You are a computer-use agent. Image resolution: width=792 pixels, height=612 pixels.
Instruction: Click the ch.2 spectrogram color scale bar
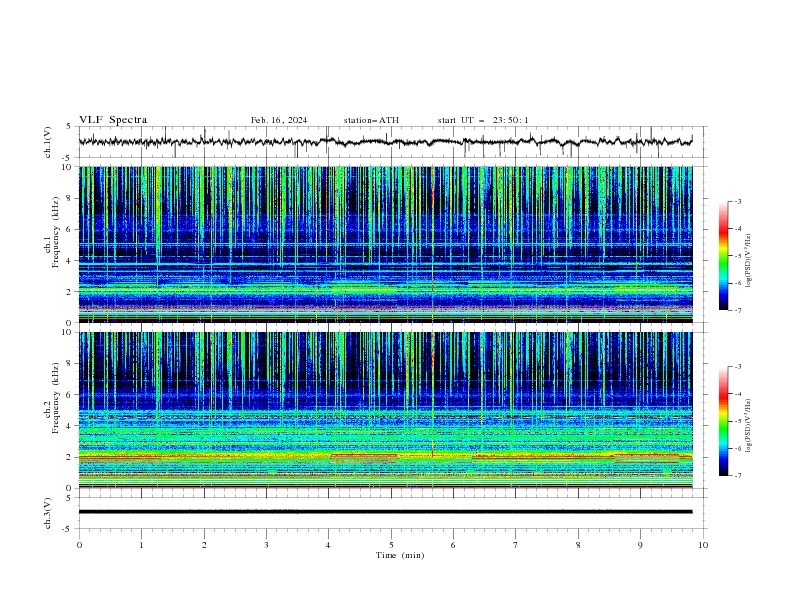pyautogui.click(x=723, y=421)
